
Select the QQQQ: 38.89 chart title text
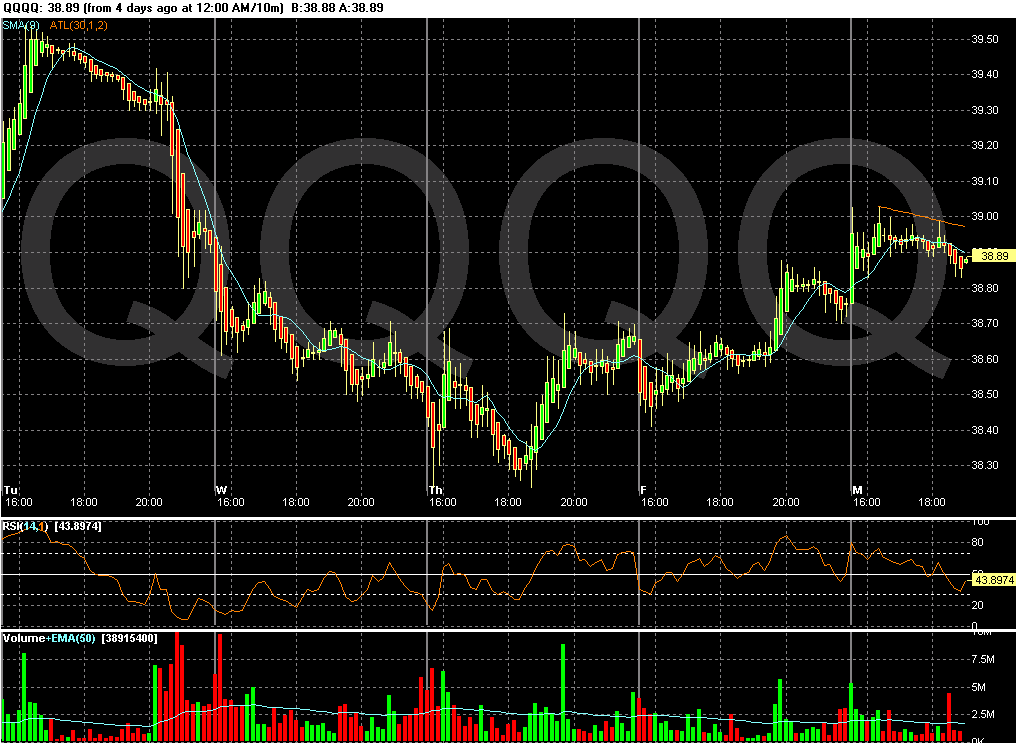click(41, 8)
